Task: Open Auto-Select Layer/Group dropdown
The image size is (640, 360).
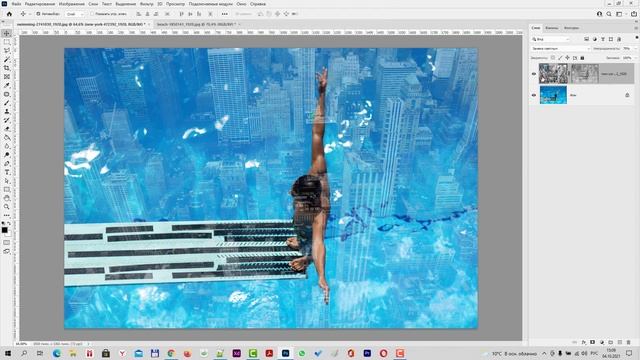Action: (75, 14)
